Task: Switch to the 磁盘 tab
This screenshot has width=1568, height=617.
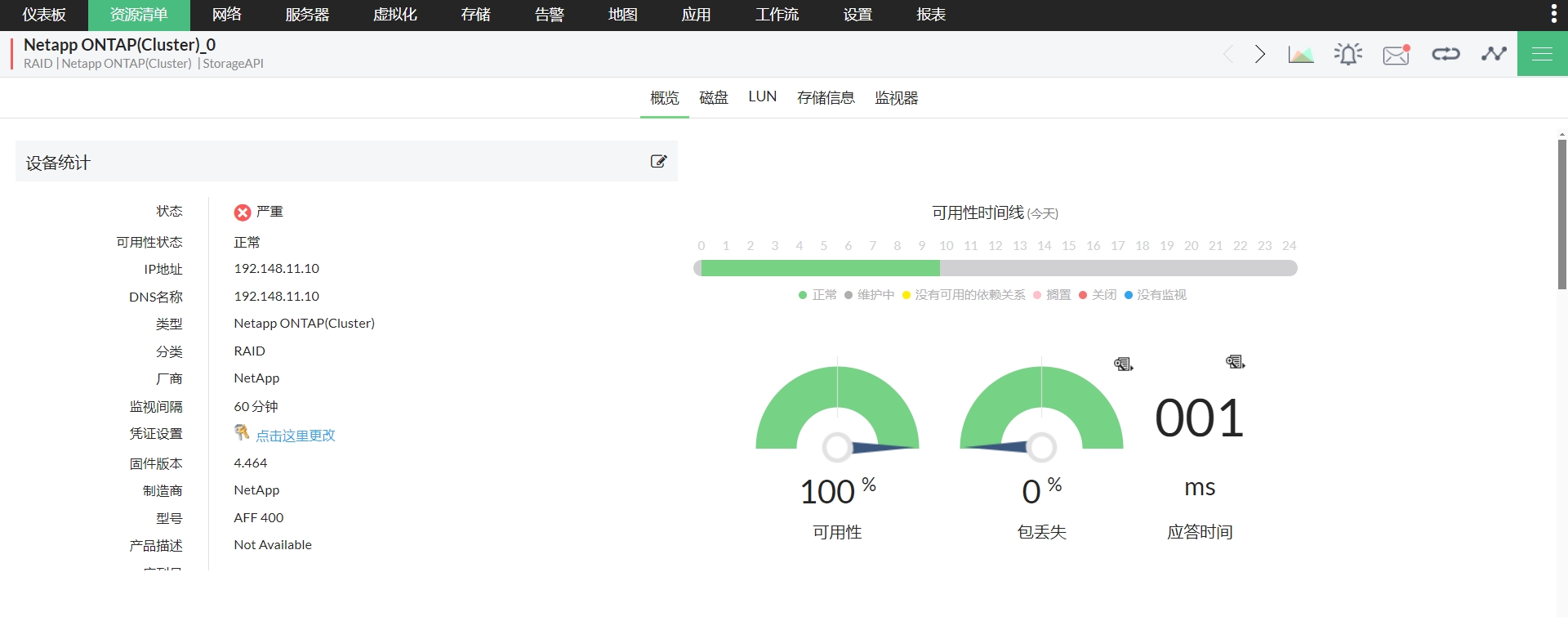Action: point(713,98)
